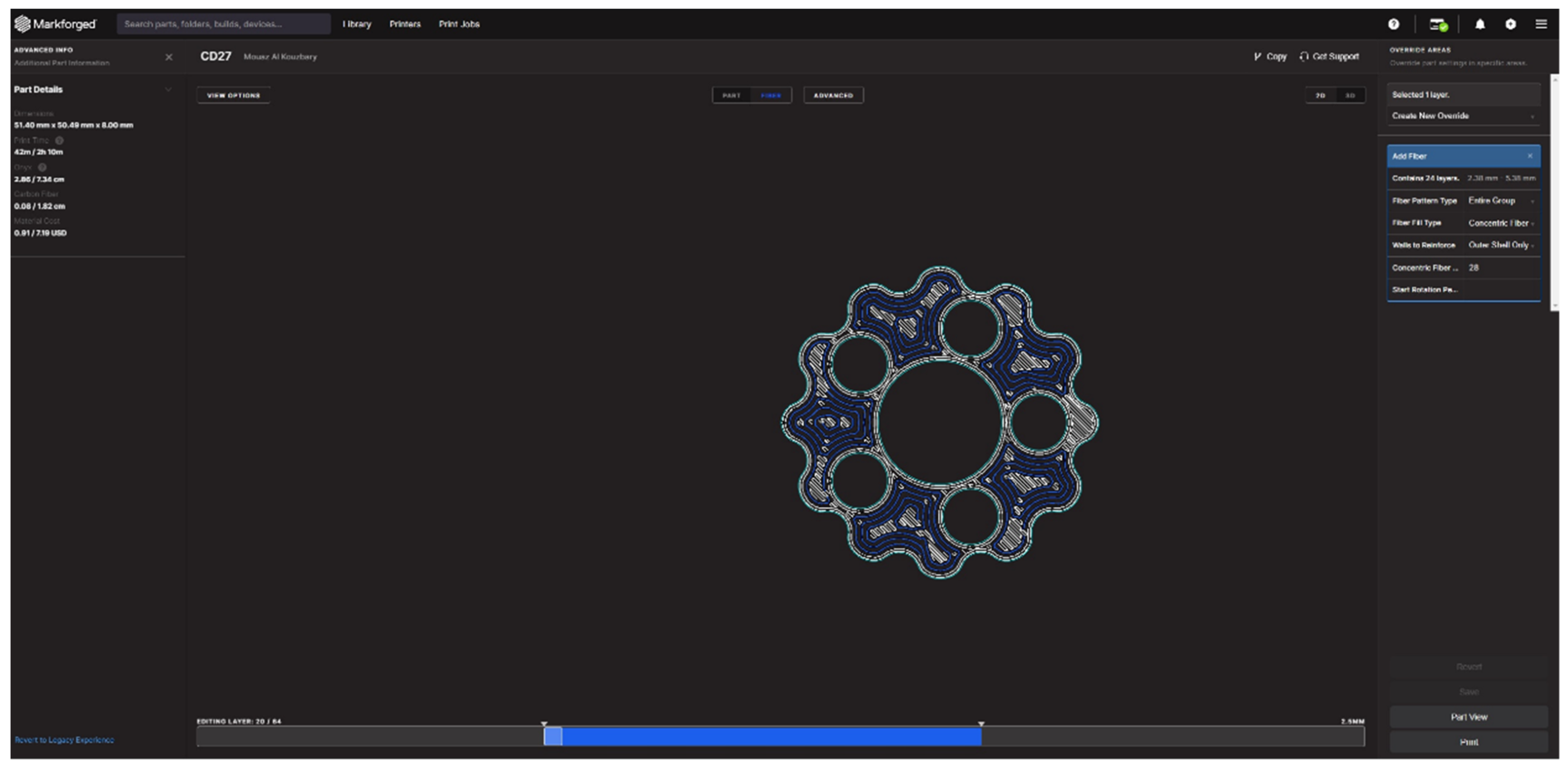Click the layer slider handle
Viewport: 1568px width, 768px height.
point(553,736)
